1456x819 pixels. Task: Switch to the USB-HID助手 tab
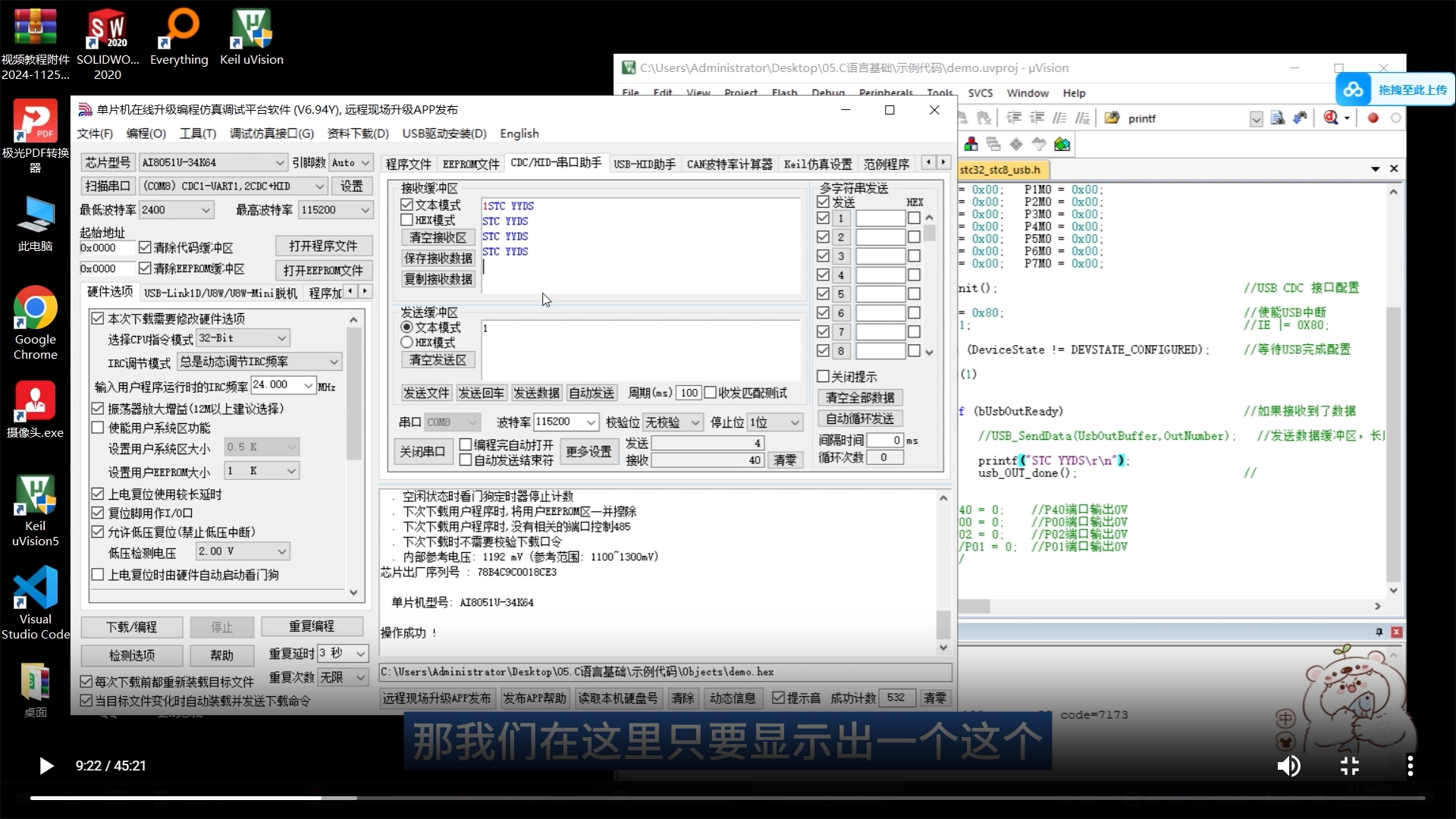644,164
